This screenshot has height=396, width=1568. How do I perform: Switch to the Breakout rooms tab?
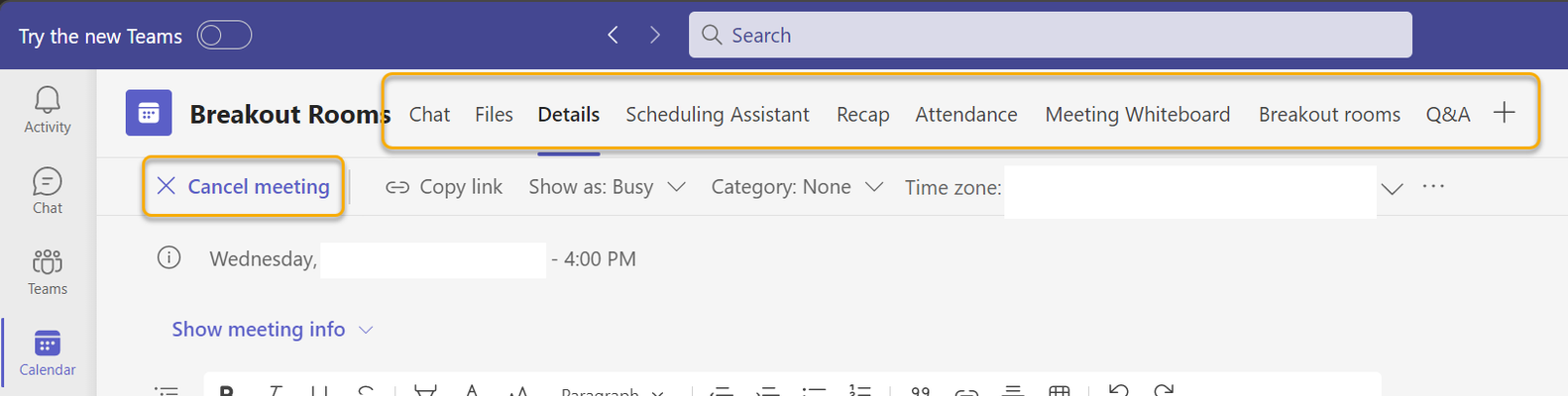[x=1328, y=115]
